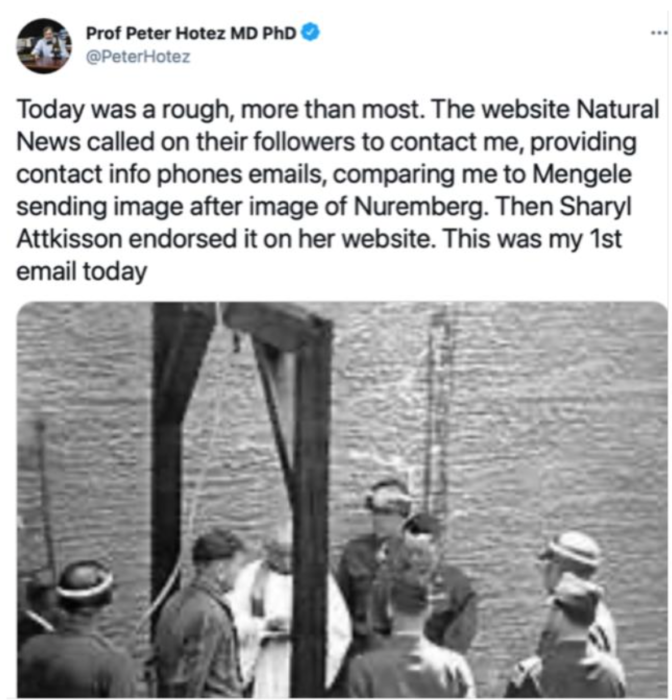The image size is (672, 700).
Task: Click the word "Mengele" in the tweet
Action: (x=582, y=174)
